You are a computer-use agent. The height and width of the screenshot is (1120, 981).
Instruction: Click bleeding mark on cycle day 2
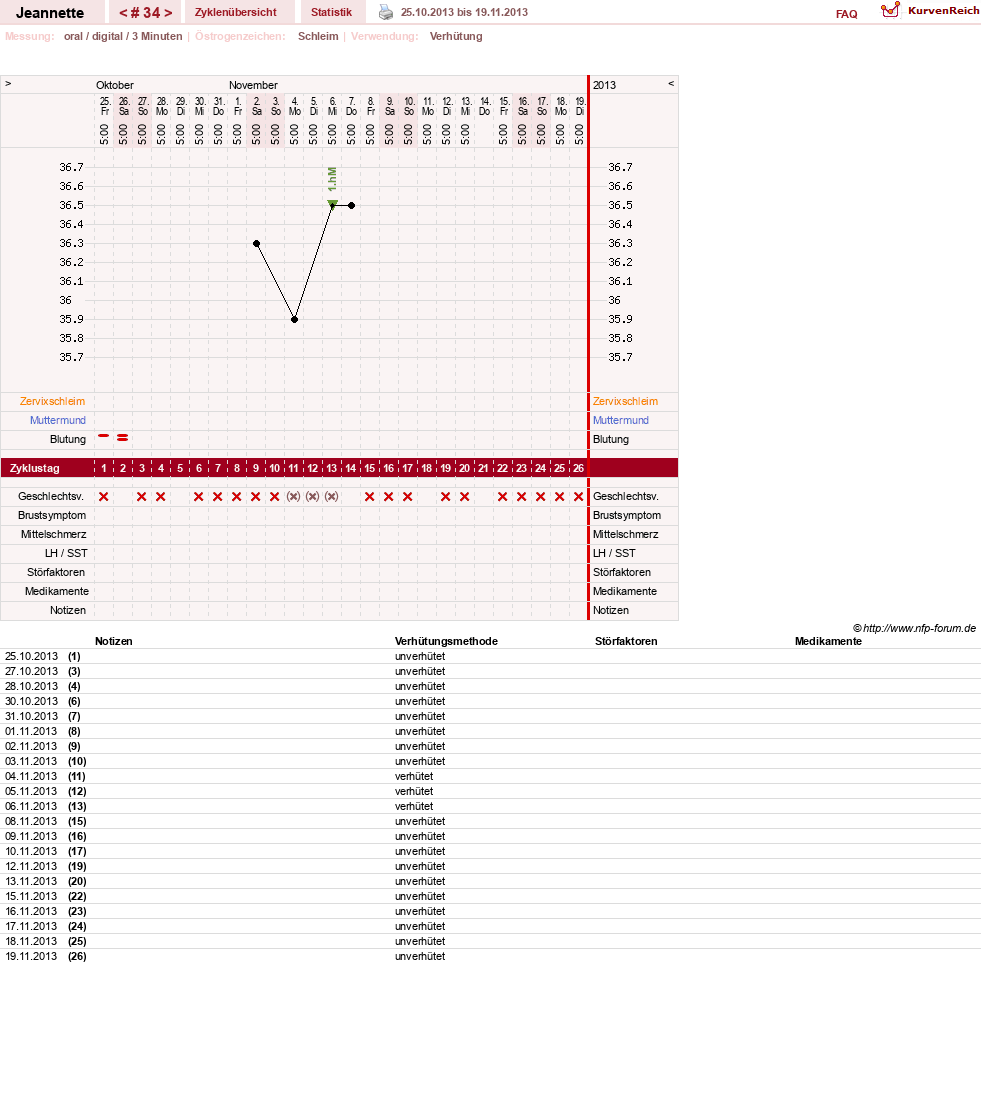[x=123, y=437]
